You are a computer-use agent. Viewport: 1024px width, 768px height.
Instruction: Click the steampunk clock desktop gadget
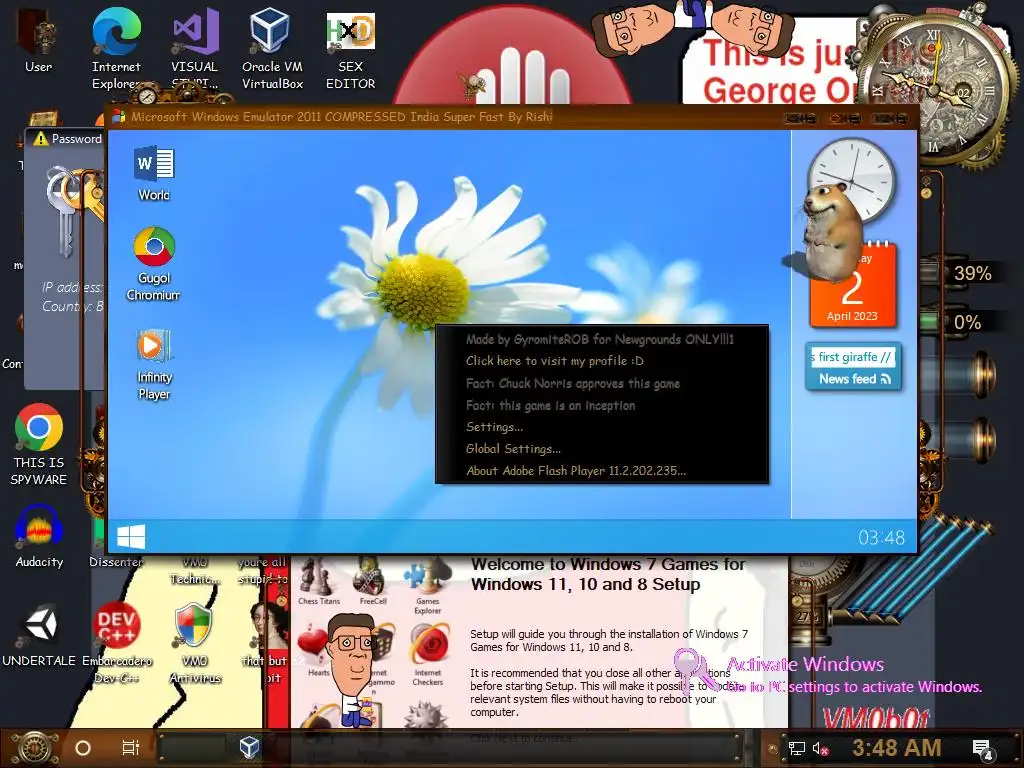tap(936, 88)
